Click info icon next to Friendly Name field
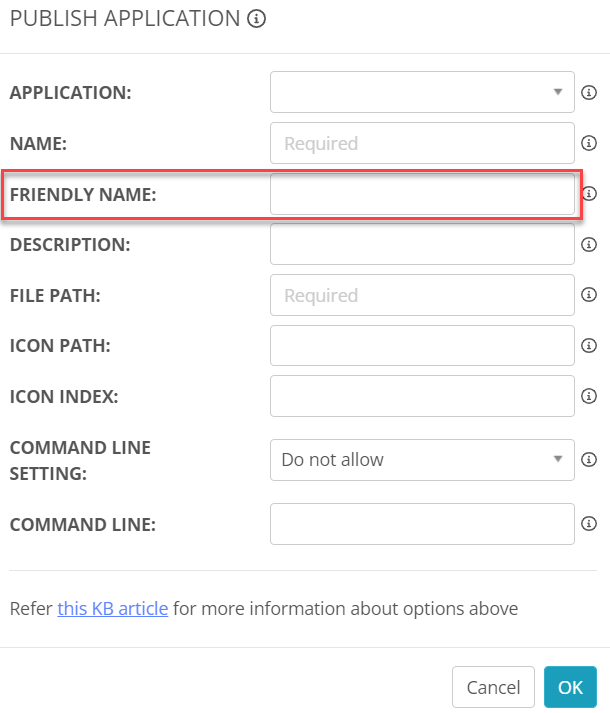 [x=589, y=193]
